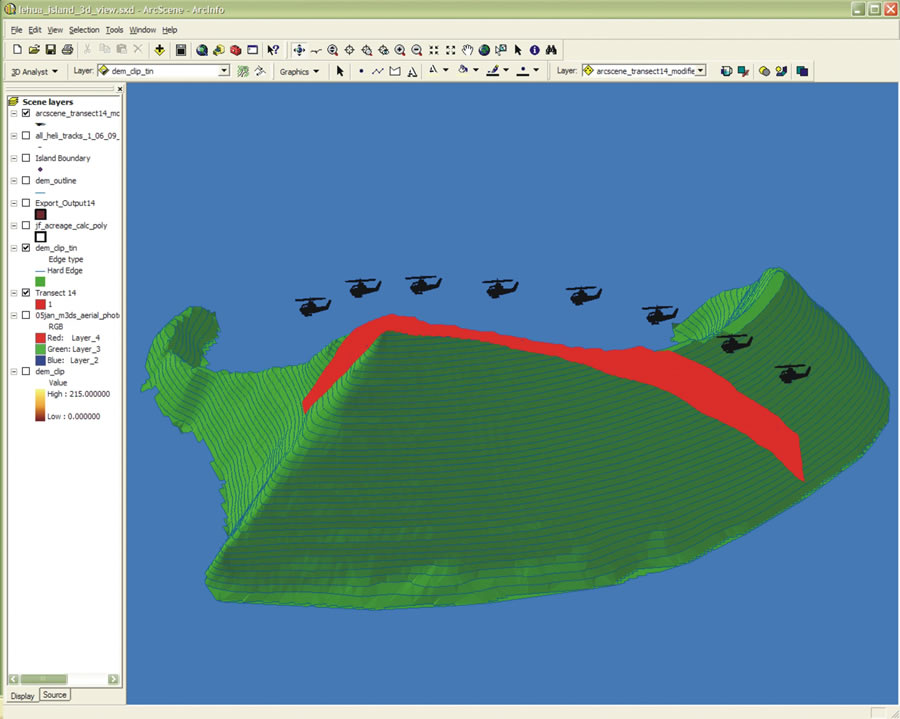
Task: Create a new scene document
Action: (x=17, y=50)
